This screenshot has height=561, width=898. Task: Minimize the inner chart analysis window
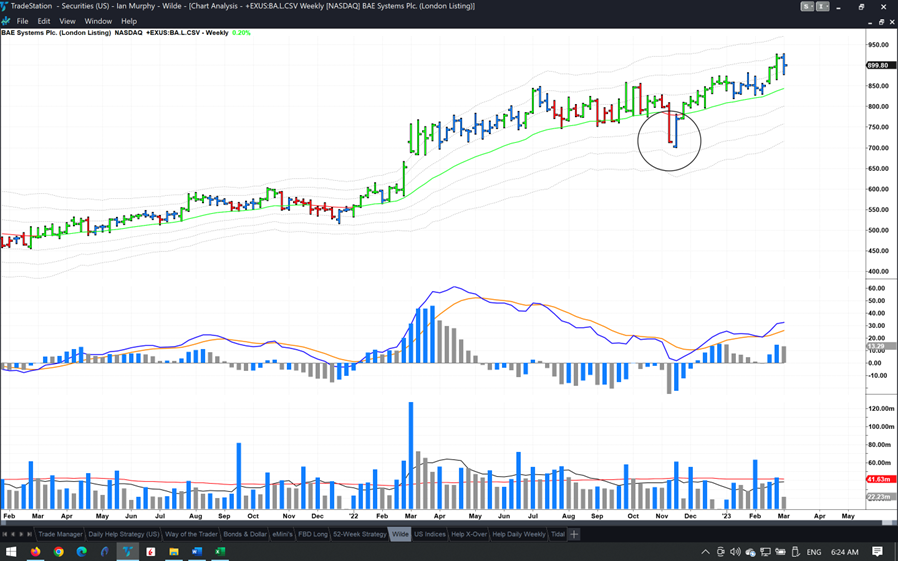coord(871,21)
